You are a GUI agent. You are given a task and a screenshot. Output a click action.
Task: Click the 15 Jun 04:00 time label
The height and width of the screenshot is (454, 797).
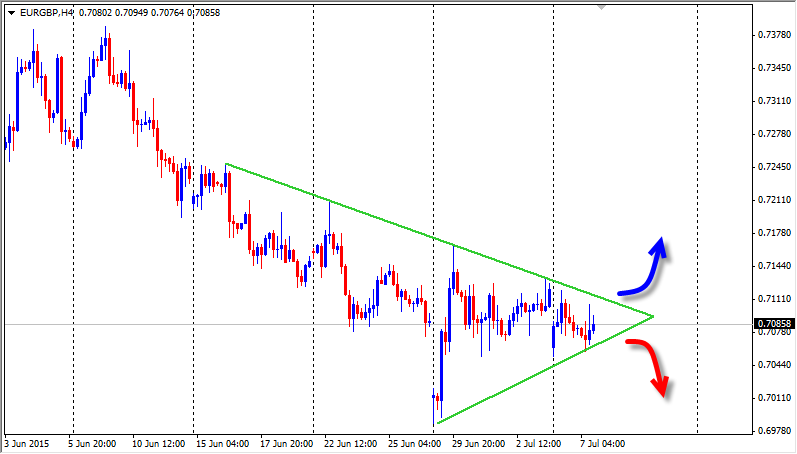223,444
